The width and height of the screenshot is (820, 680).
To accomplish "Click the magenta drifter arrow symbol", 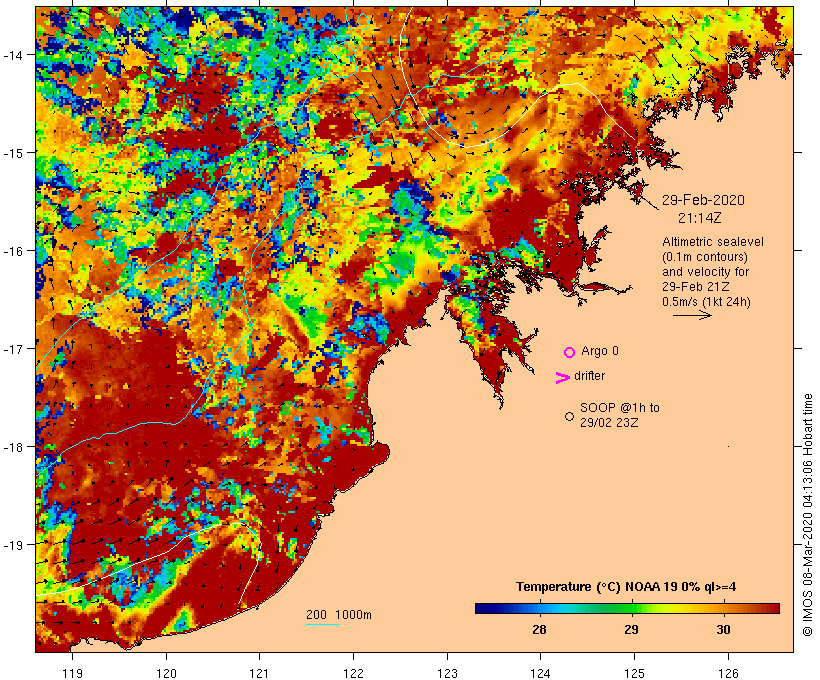I will (x=562, y=378).
